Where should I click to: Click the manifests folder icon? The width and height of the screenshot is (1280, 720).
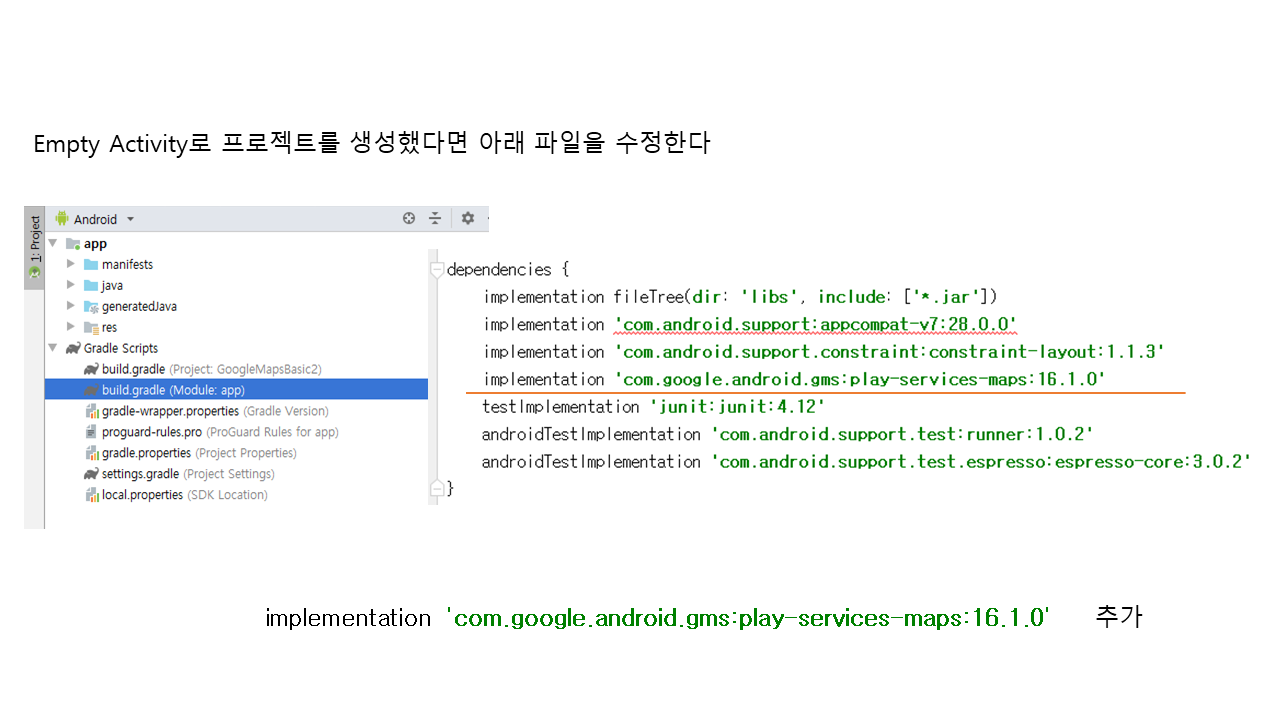(91, 265)
